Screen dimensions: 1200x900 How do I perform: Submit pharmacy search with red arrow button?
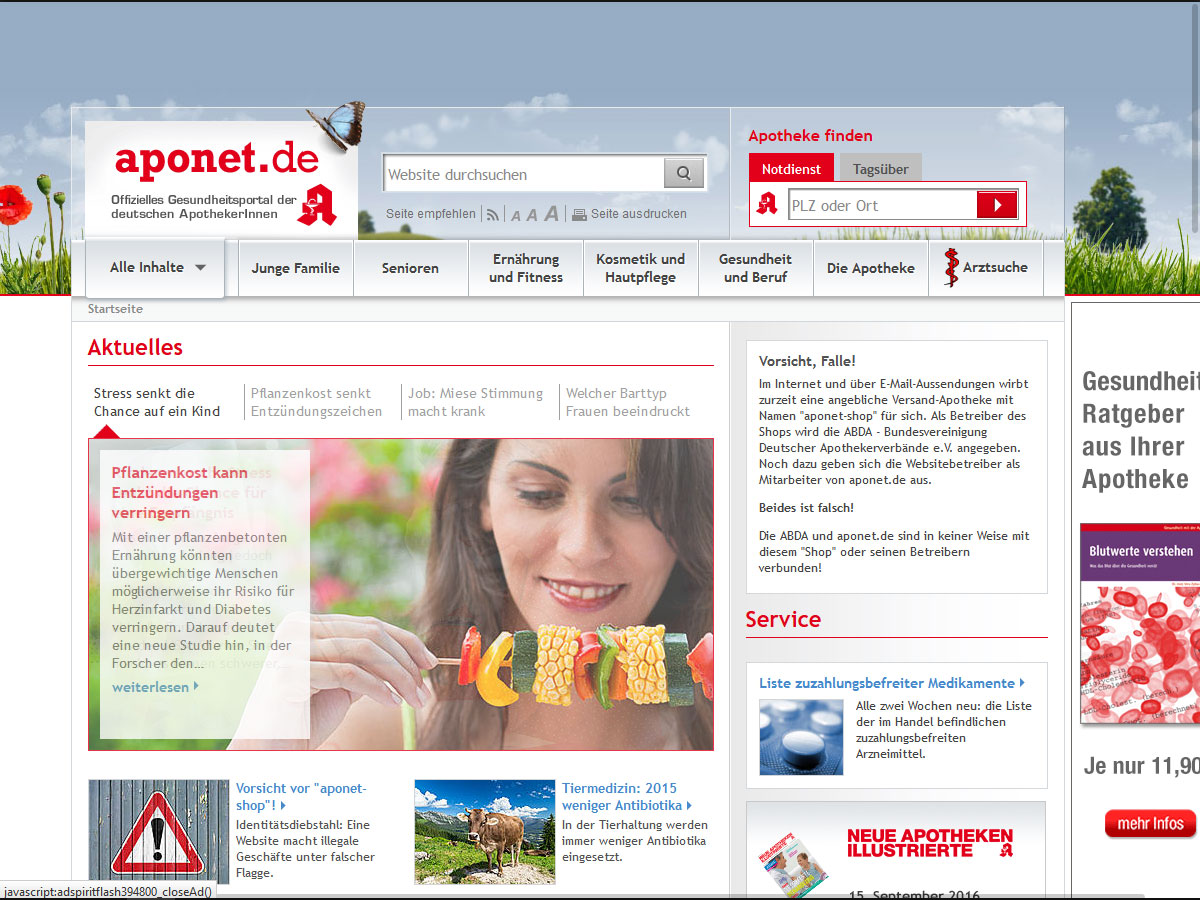pyautogui.click(x=996, y=205)
